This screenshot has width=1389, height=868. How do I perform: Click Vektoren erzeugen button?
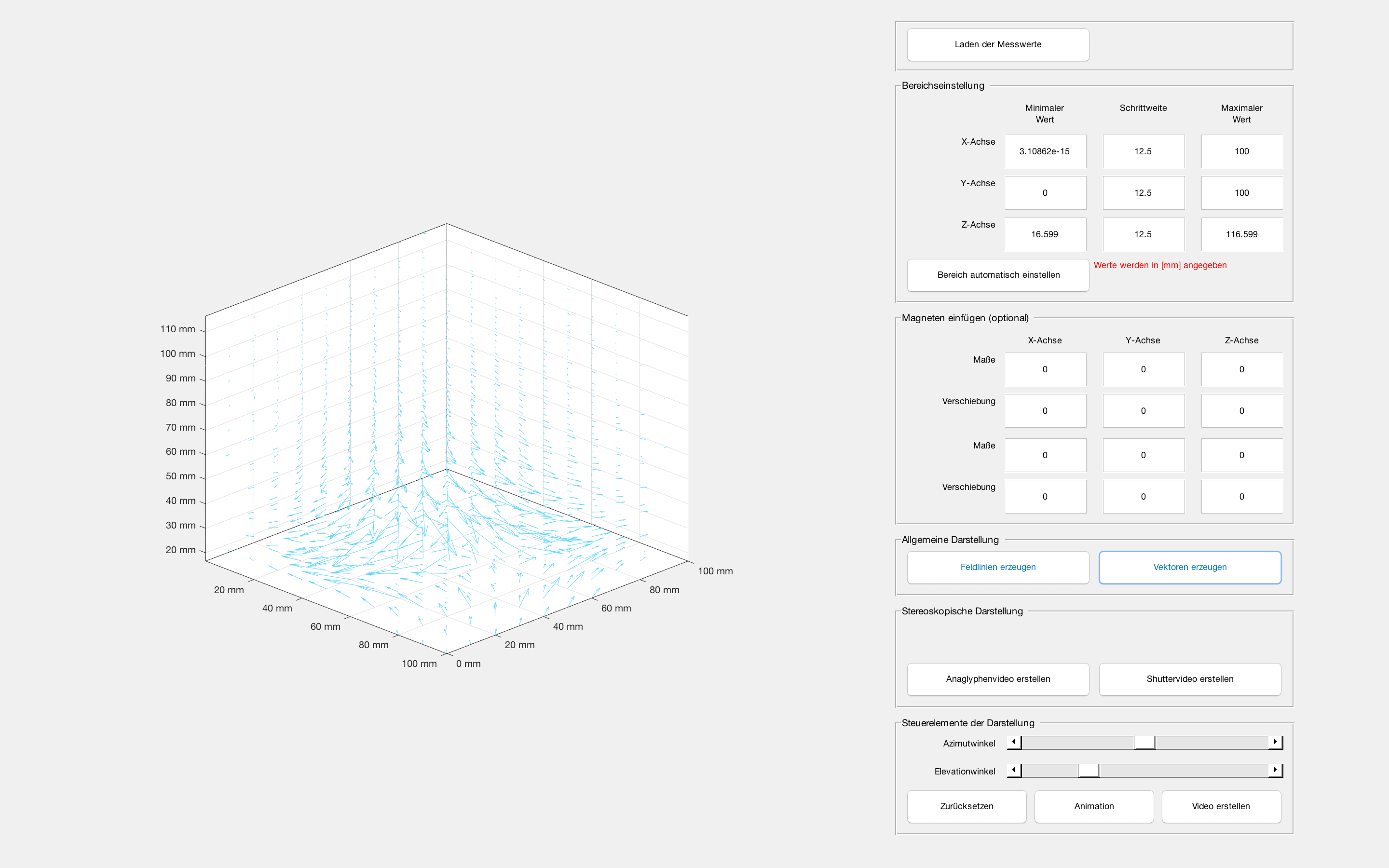click(1189, 567)
